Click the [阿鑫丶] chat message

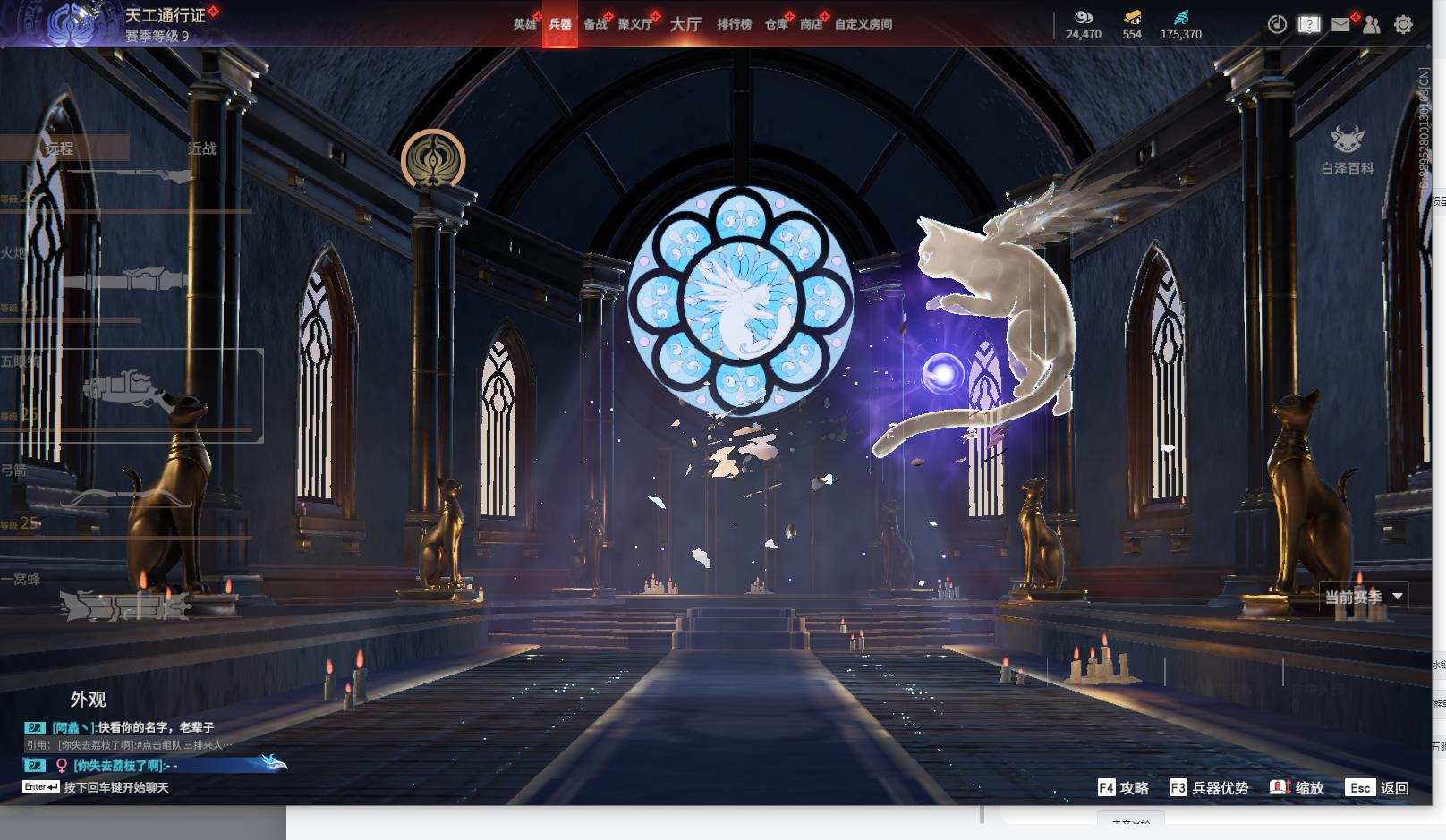tap(132, 727)
